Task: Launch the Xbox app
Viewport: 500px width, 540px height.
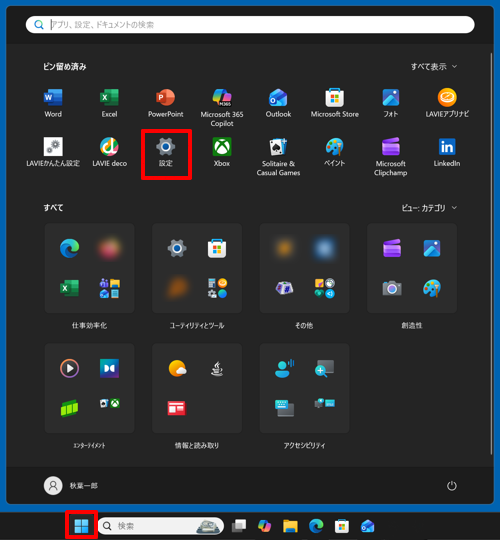Action: tap(222, 152)
